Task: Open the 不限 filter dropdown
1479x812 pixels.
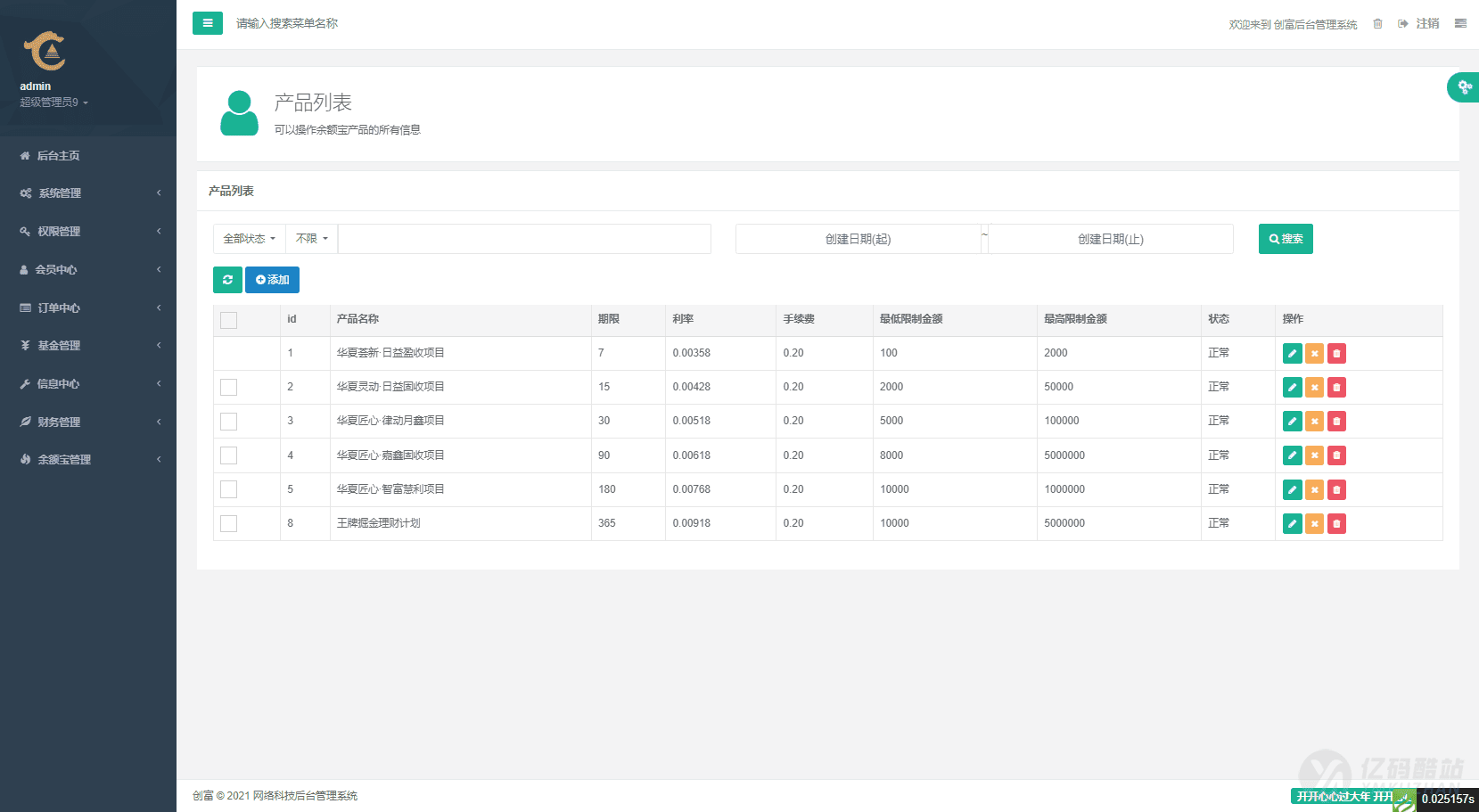Action: point(311,239)
